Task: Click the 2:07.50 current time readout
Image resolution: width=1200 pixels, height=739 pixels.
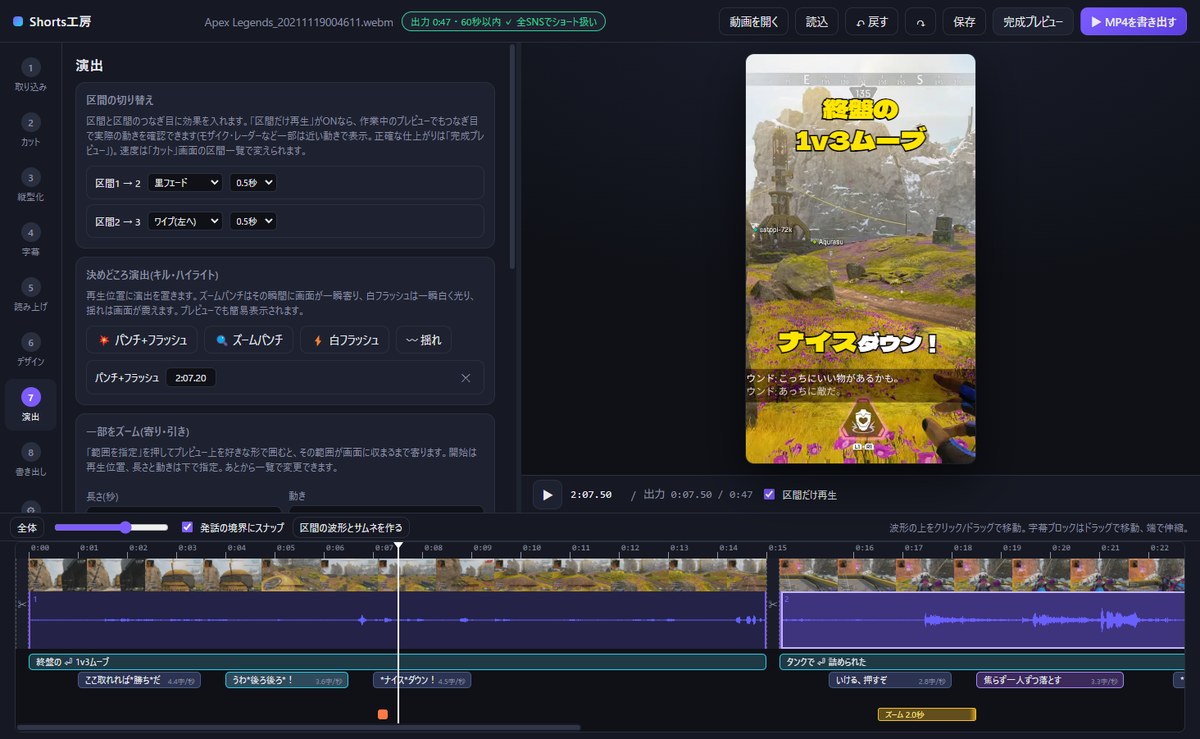Action: coord(591,494)
